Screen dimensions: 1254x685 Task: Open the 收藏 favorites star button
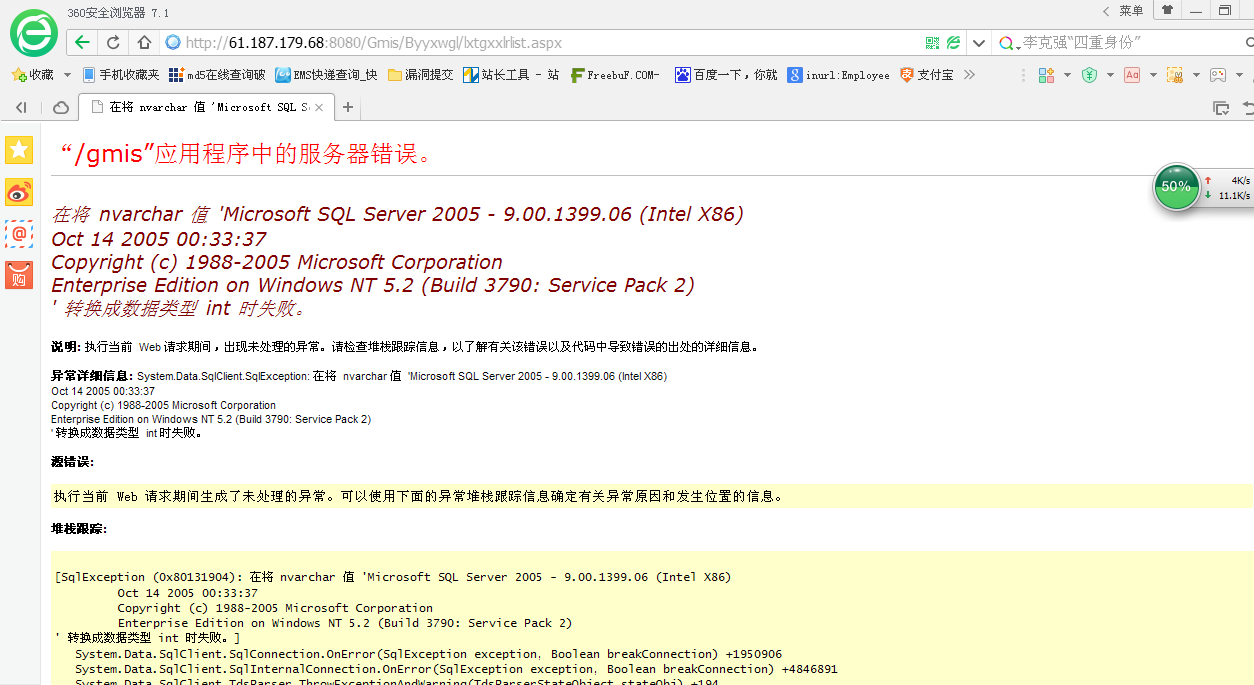[33, 75]
